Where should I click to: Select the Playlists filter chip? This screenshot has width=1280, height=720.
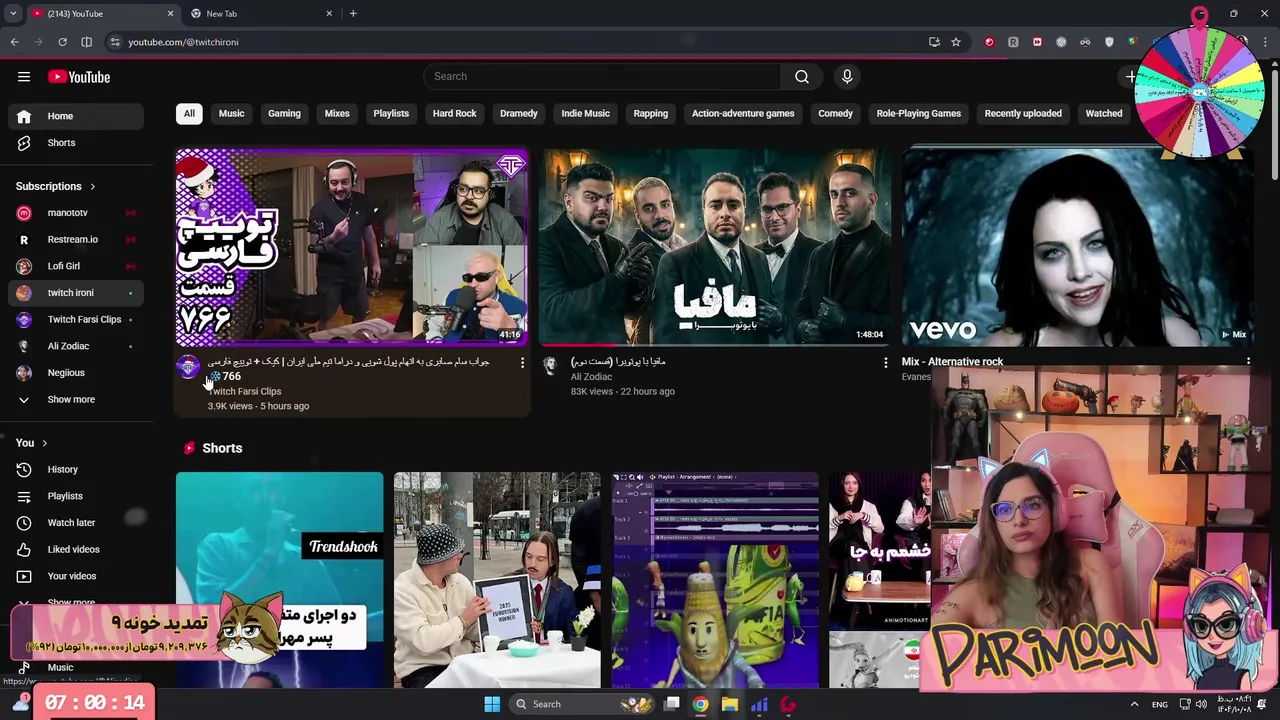[391, 114]
